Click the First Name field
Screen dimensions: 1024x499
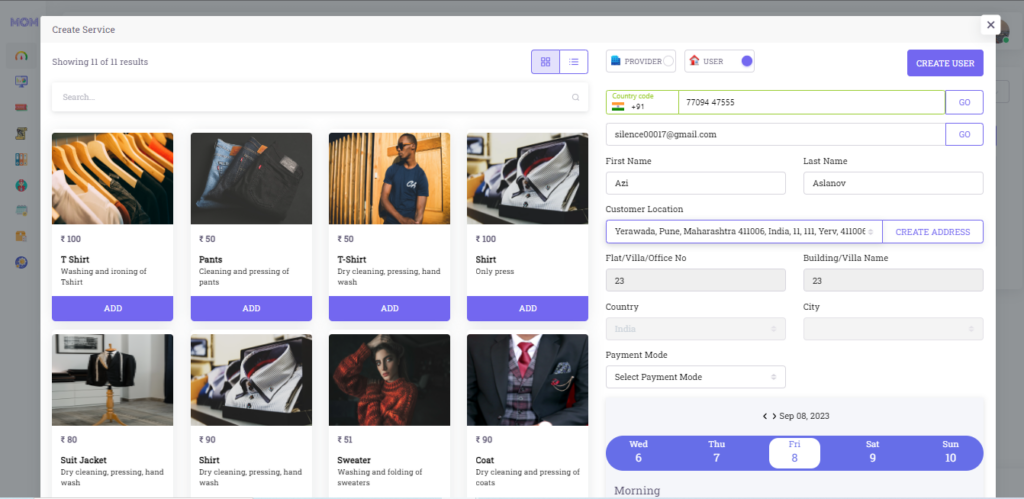[x=696, y=184]
